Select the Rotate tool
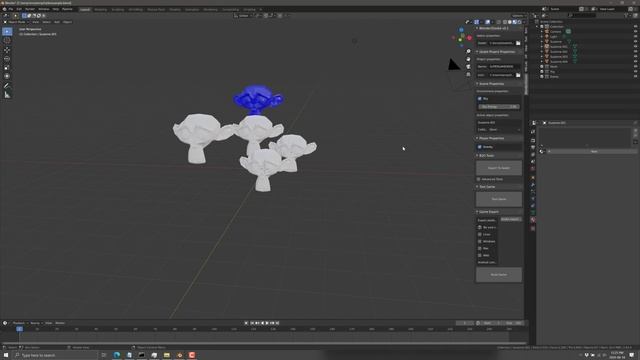This screenshot has height=360, width=640. (7, 59)
